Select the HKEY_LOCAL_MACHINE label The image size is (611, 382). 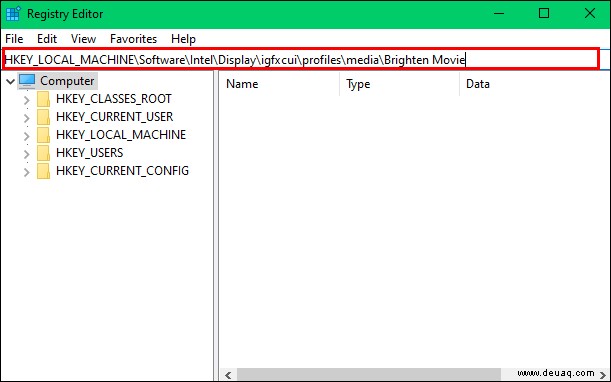click(121, 135)
